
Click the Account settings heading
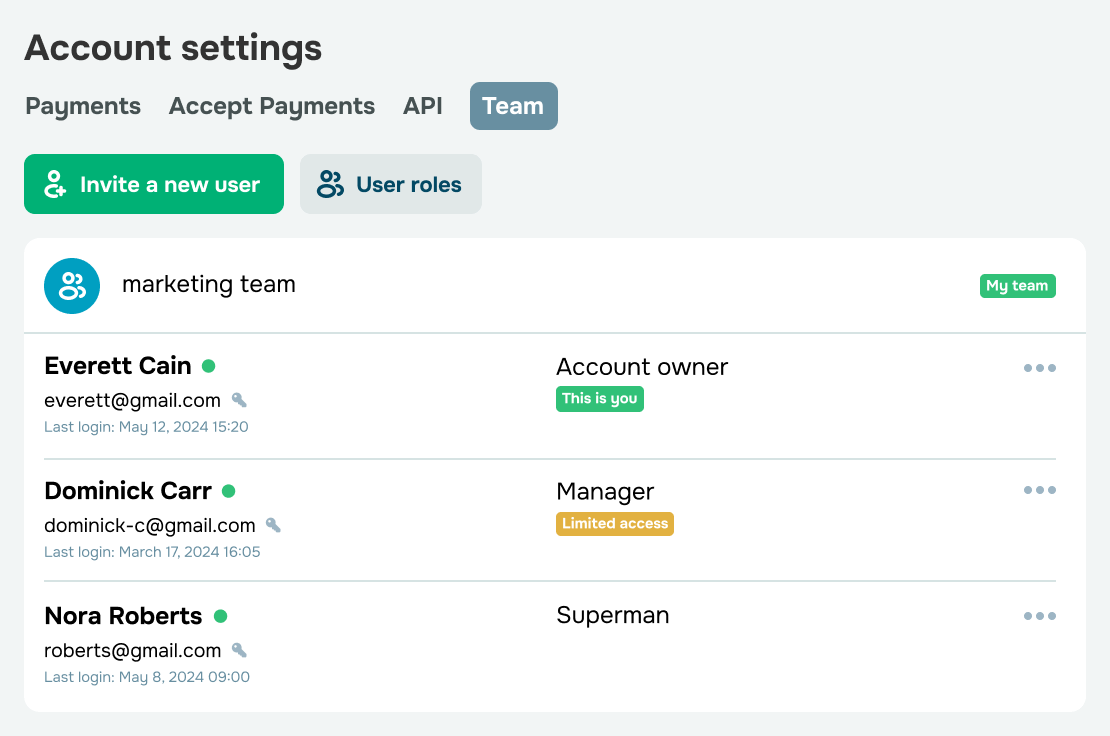click(x=173, y=49)
